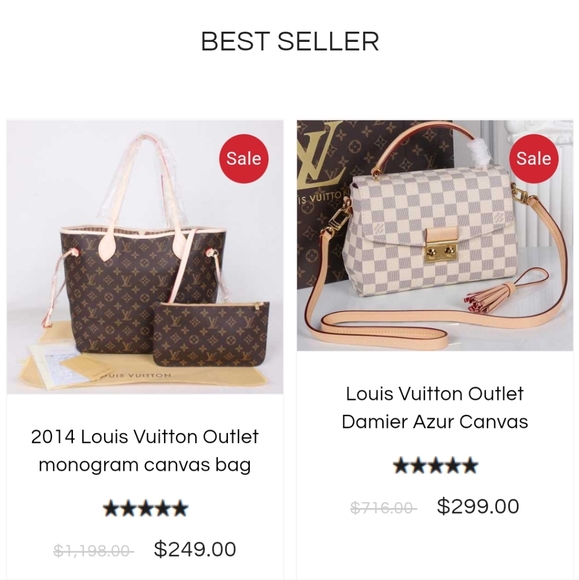Click the $249.00 sale price
Viewport: 579px width, 580px height.
[x=195, y=549]
